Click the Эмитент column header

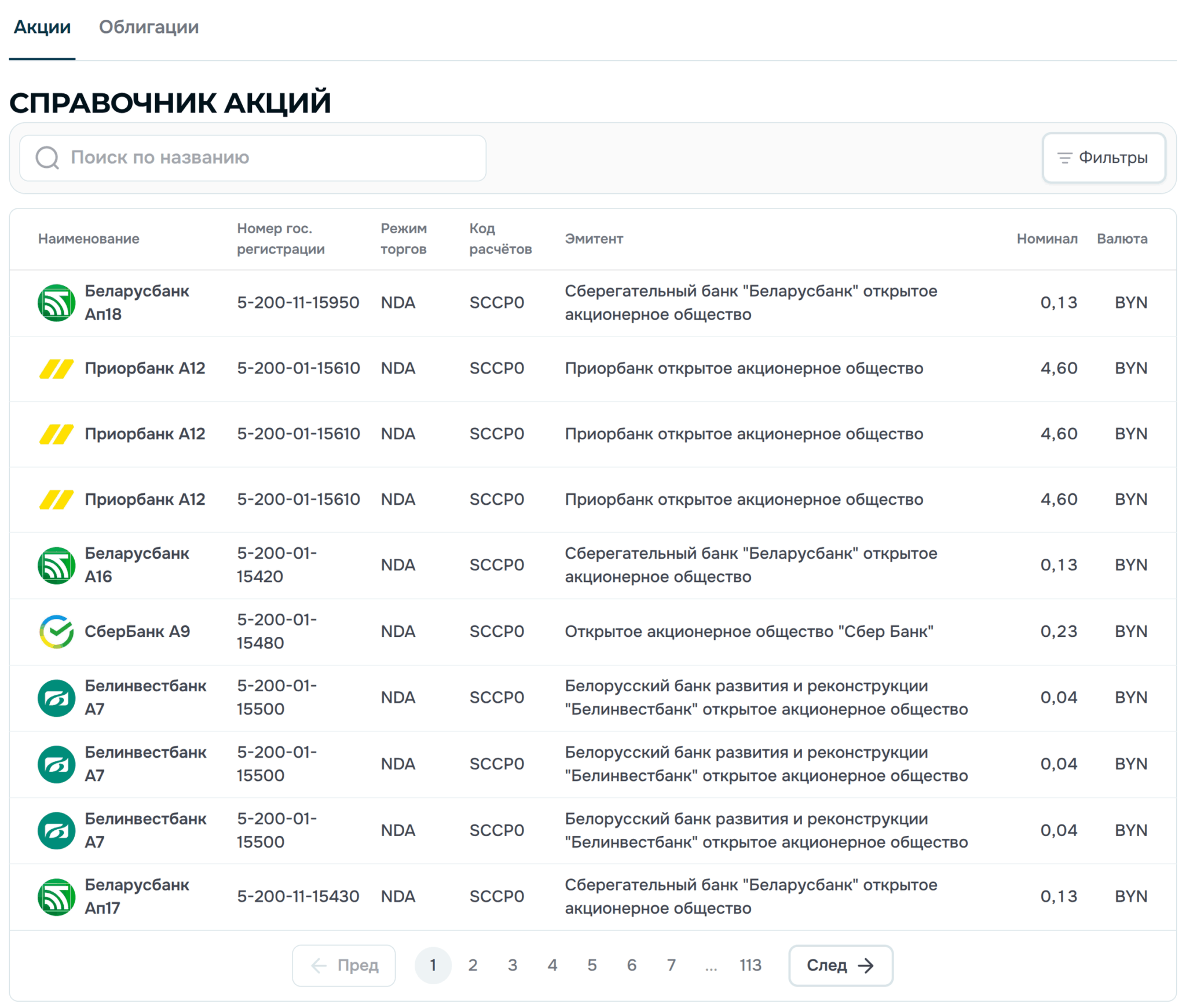click(x=593, y=239)
